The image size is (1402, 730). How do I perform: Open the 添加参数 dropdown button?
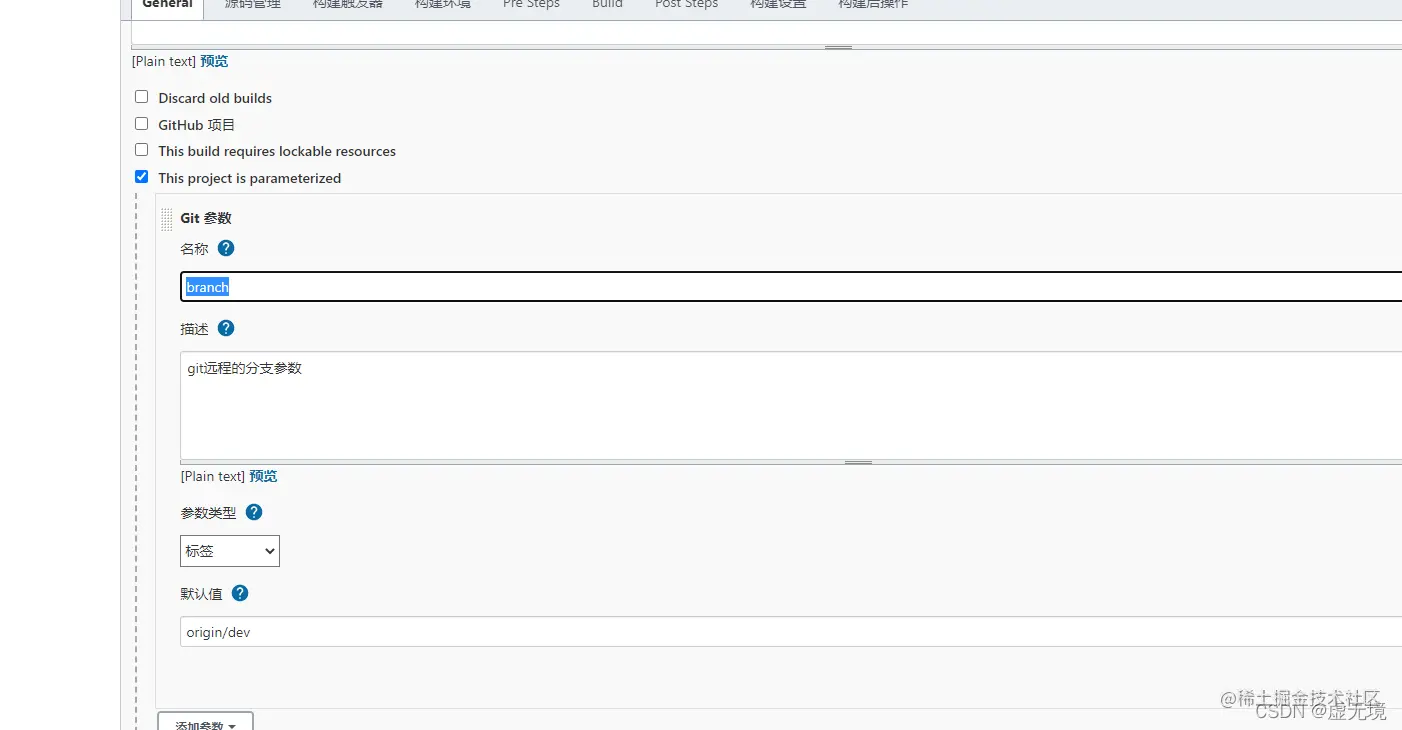tap(205, 722)
